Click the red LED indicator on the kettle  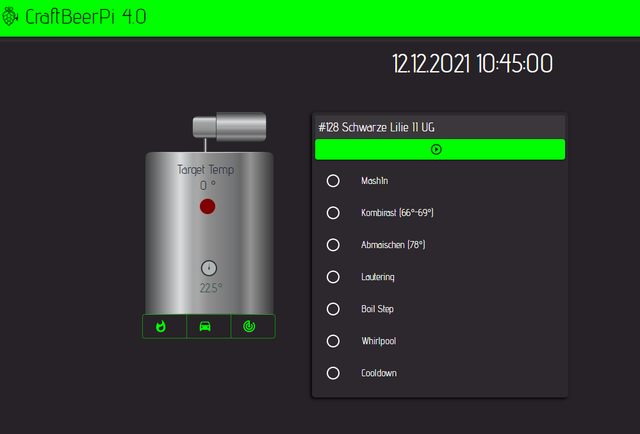tap(207, 207)
